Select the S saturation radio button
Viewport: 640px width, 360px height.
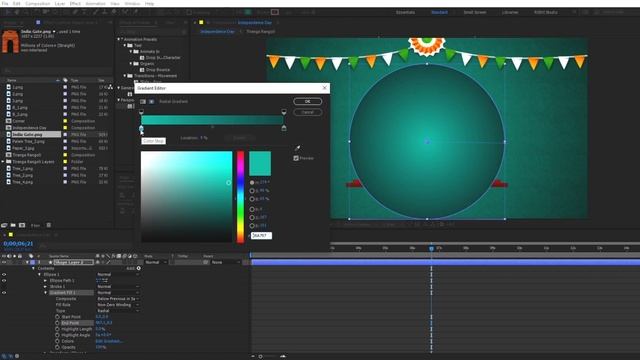(x=252, y=191)
